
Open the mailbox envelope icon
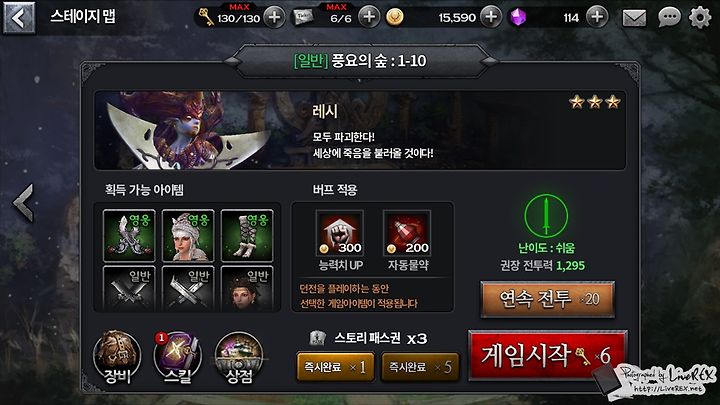[634, 18]
